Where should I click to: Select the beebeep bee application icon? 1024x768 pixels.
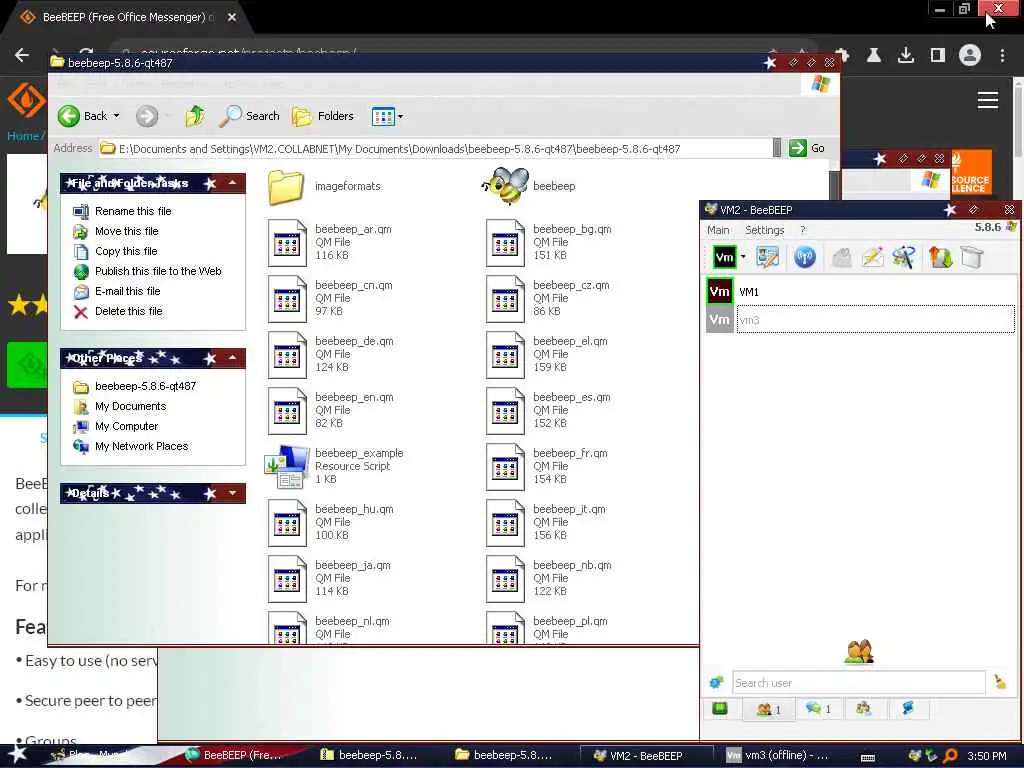(x=529, y=186)
